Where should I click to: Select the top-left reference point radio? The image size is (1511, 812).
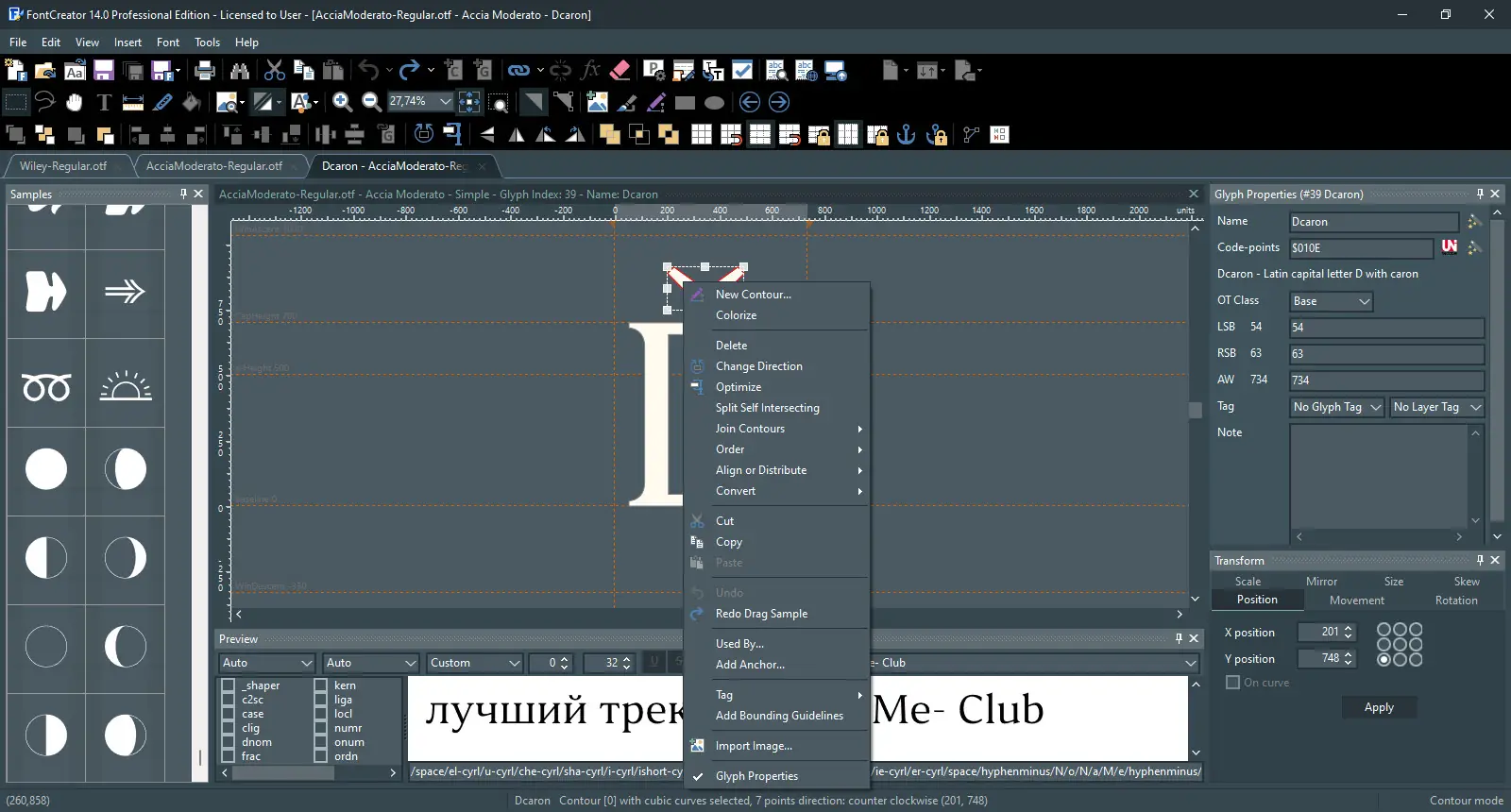[x=1384, y=630]
